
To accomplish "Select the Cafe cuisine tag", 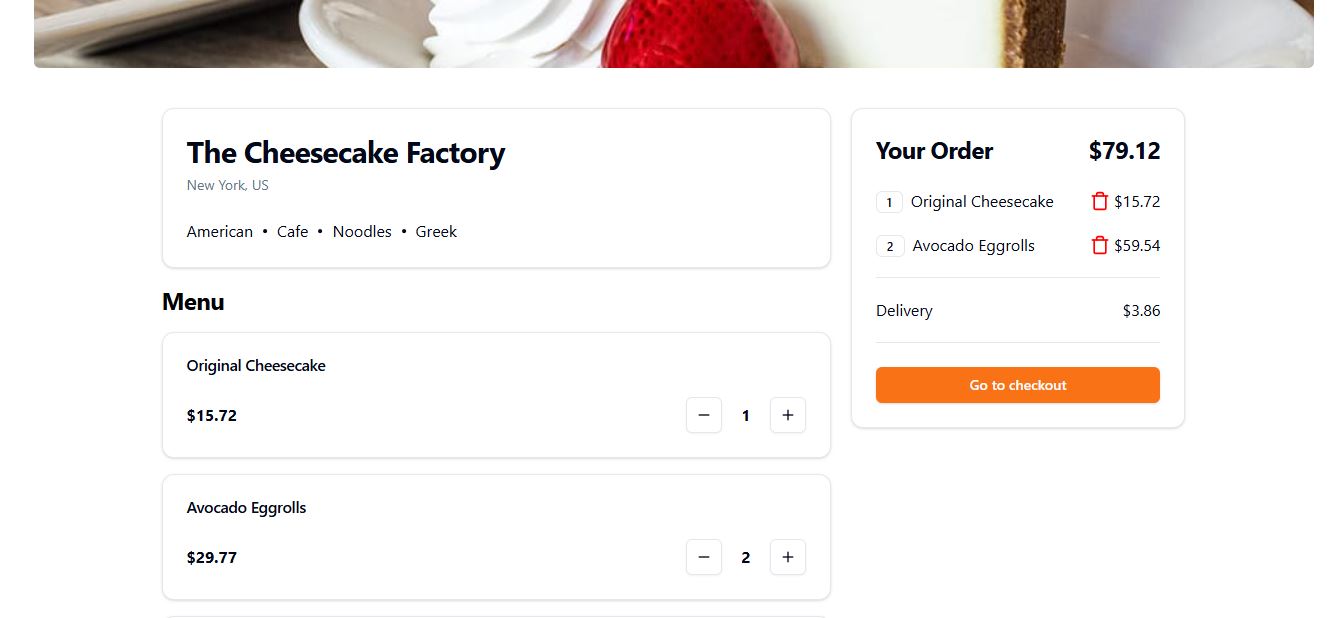I will point(293,231).
